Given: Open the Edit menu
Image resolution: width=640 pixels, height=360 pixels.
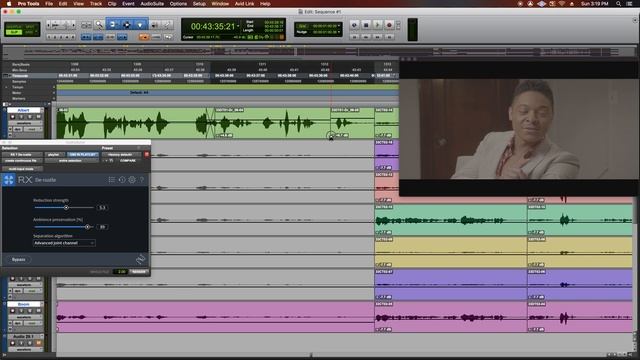Looking at the screenshot, I should [x=63, y=4].
